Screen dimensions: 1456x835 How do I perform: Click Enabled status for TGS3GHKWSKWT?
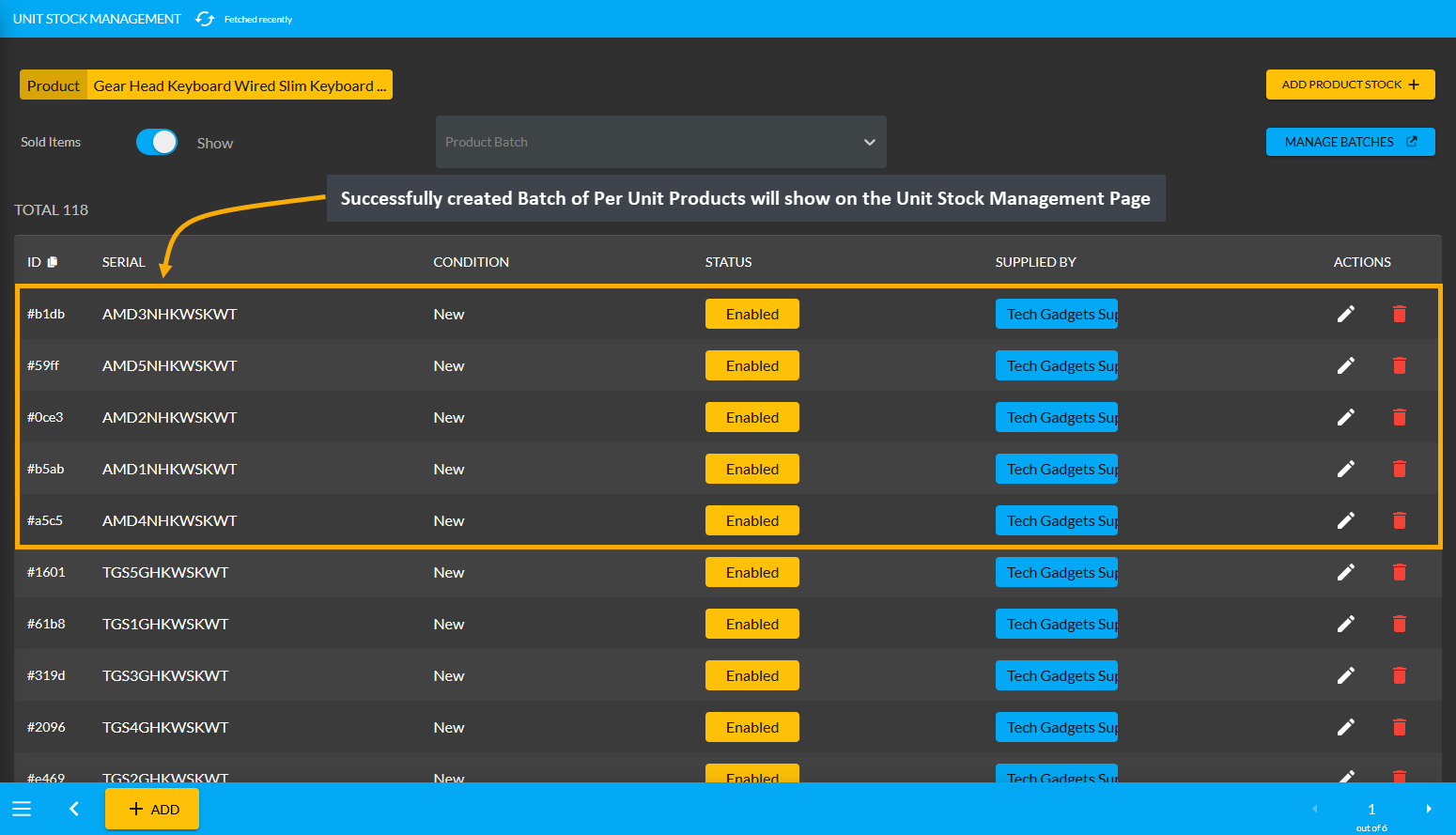point(752,675)
